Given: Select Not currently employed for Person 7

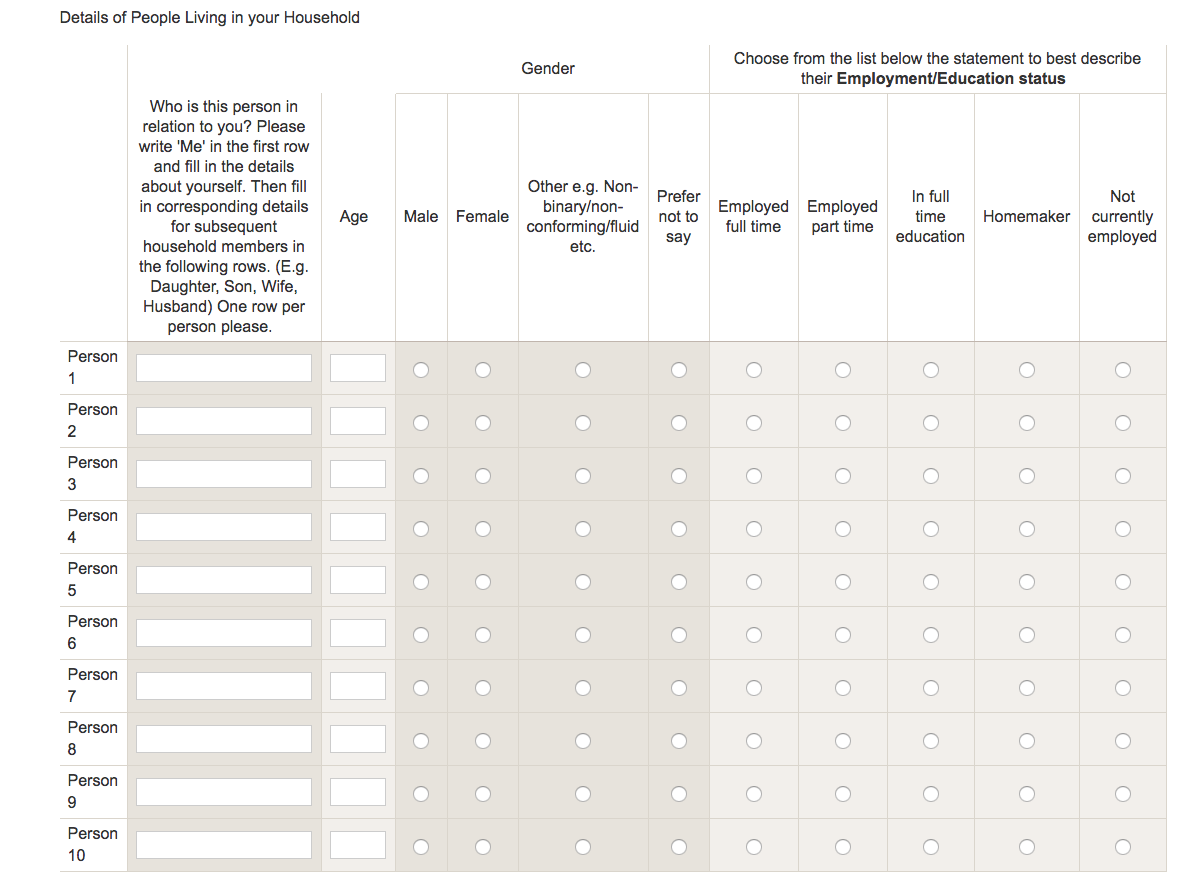Looking at the screenshot, I should click(1123, 688).
